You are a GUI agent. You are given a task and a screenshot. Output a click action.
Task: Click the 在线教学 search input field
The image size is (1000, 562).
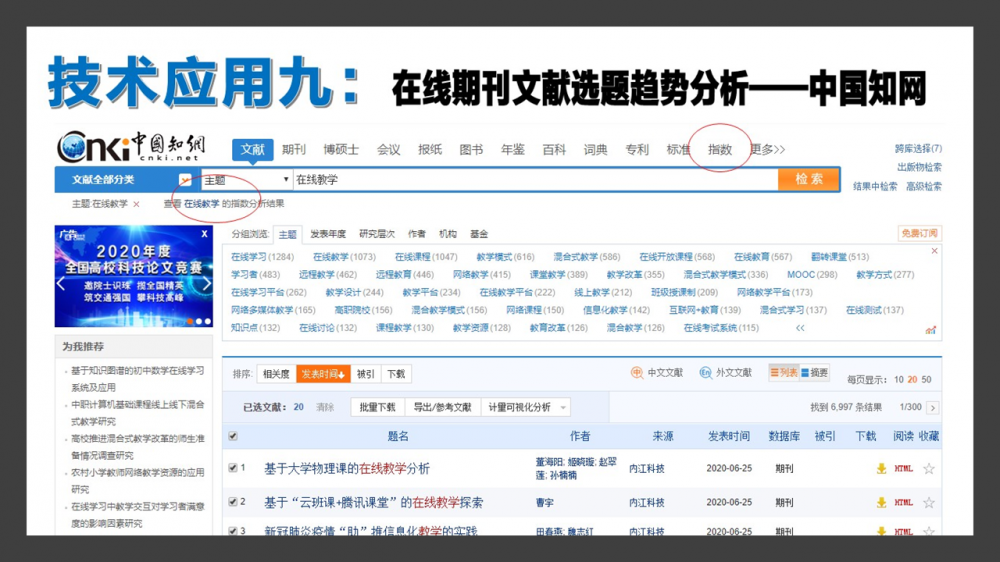click(x=530, y=180)
